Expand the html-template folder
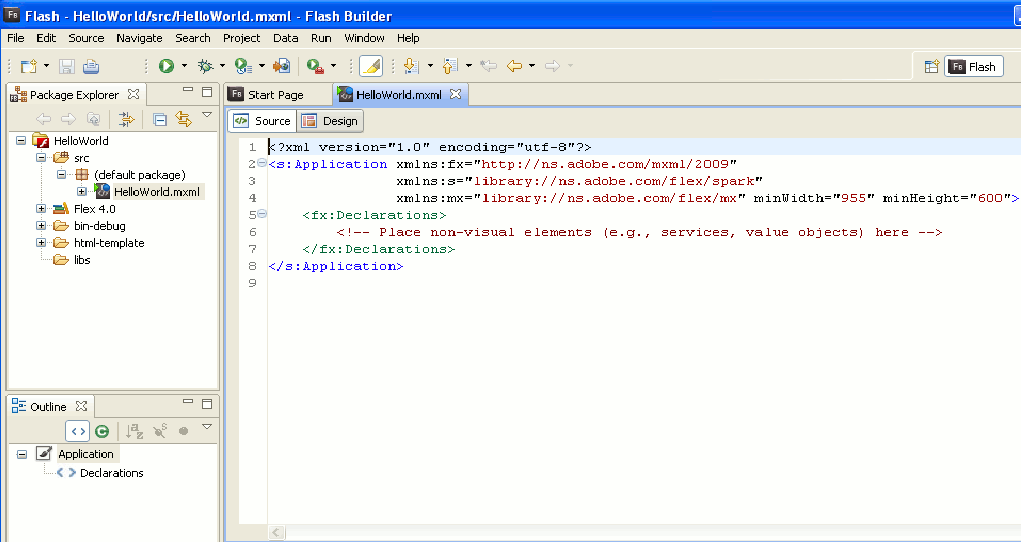The width and height of the screenshot is (1021, 542). pos(41,242)
